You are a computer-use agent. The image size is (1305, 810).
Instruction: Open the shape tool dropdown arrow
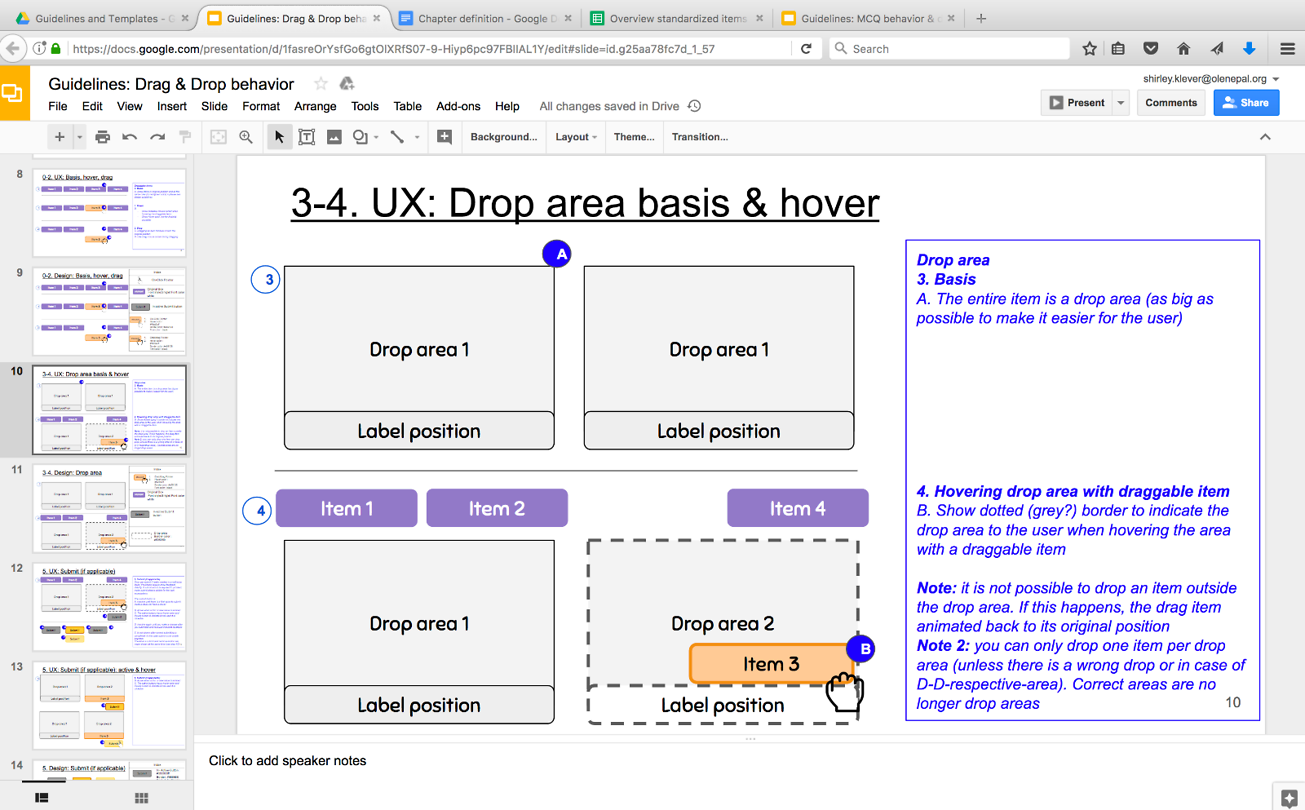tap(376, 137)
